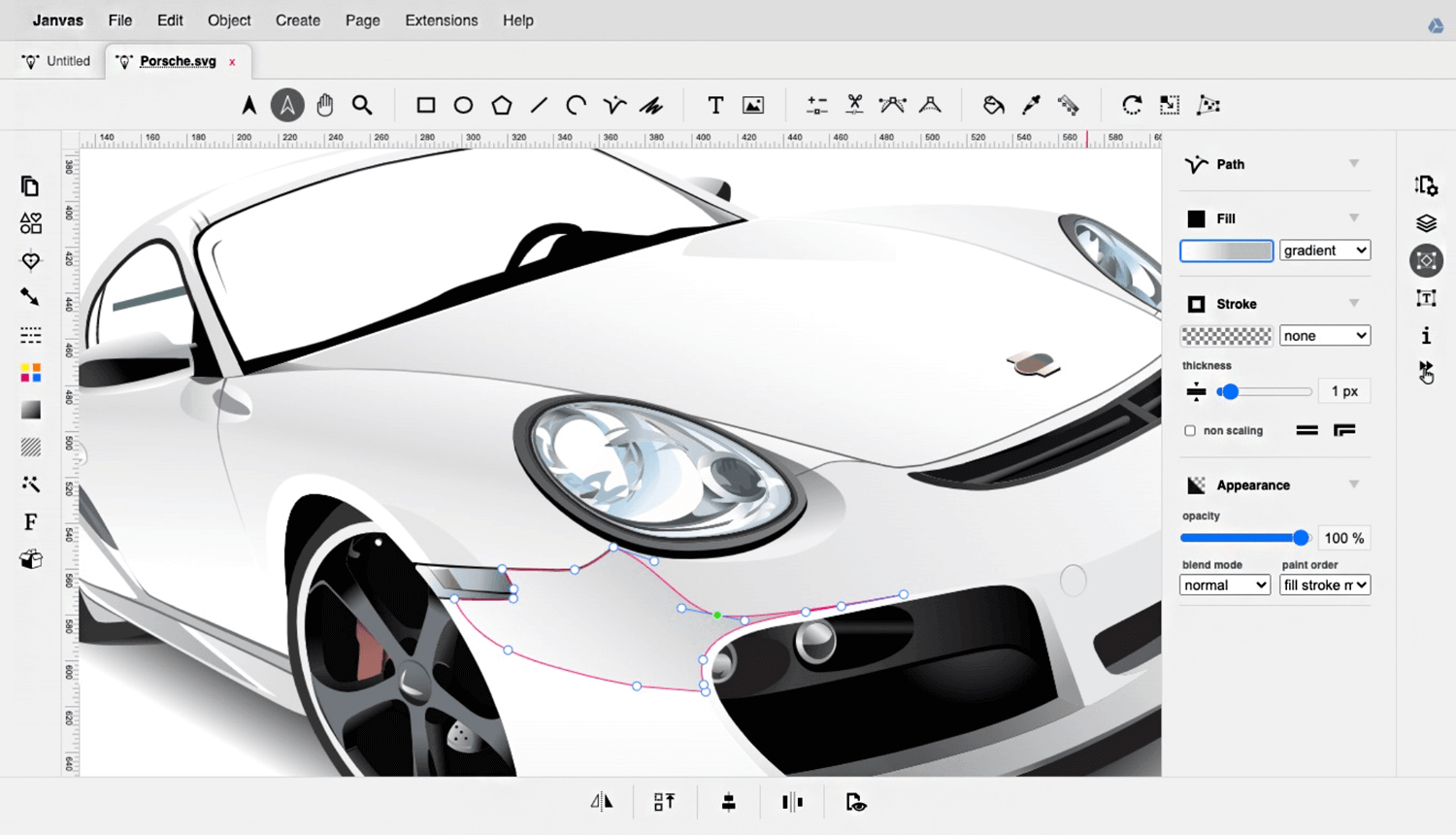
Task: Open the Page menu
Action: click(x=363, y=20)
